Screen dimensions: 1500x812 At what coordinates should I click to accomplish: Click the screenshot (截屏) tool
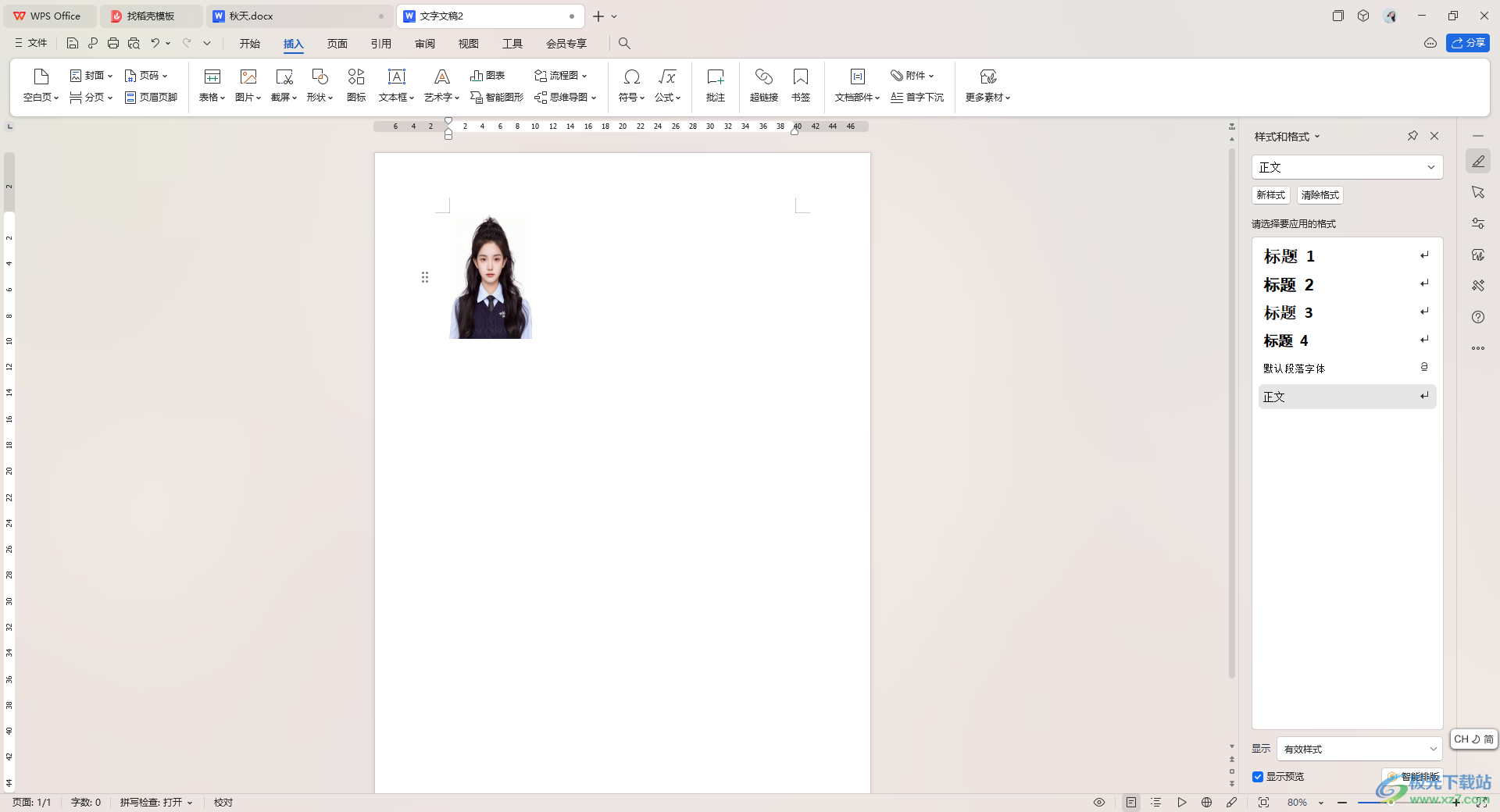(284, 85)
